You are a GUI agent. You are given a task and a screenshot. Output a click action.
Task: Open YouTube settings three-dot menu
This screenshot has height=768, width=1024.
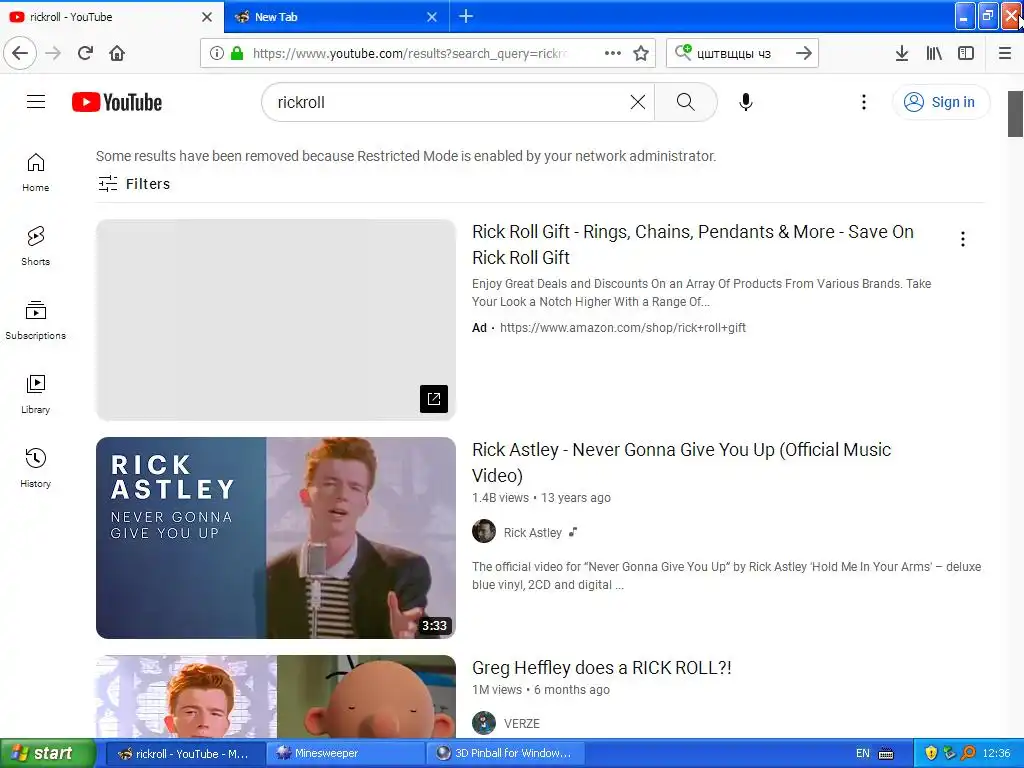(863, 102)
